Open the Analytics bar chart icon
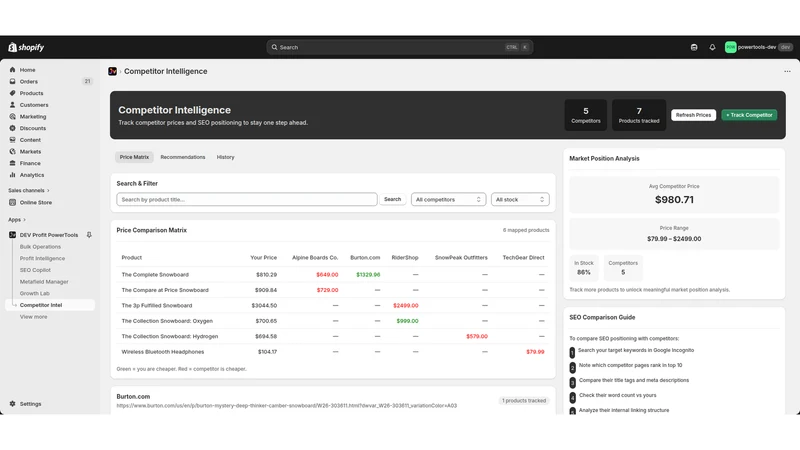The height and width of the screenshot is (450, 800). [13, 175]
